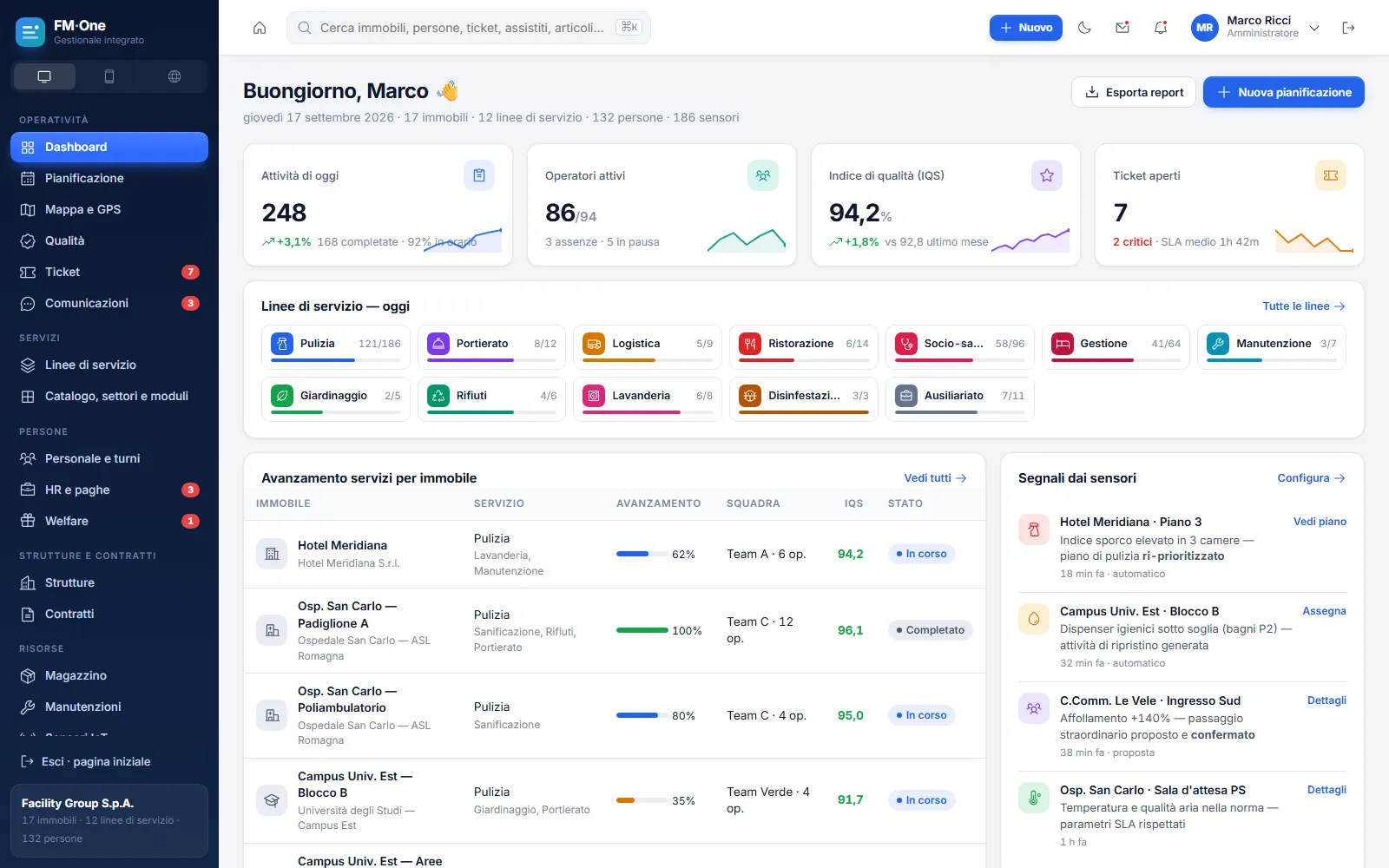
Task: Go to Mappa e GPS
Action: (109, 209)
